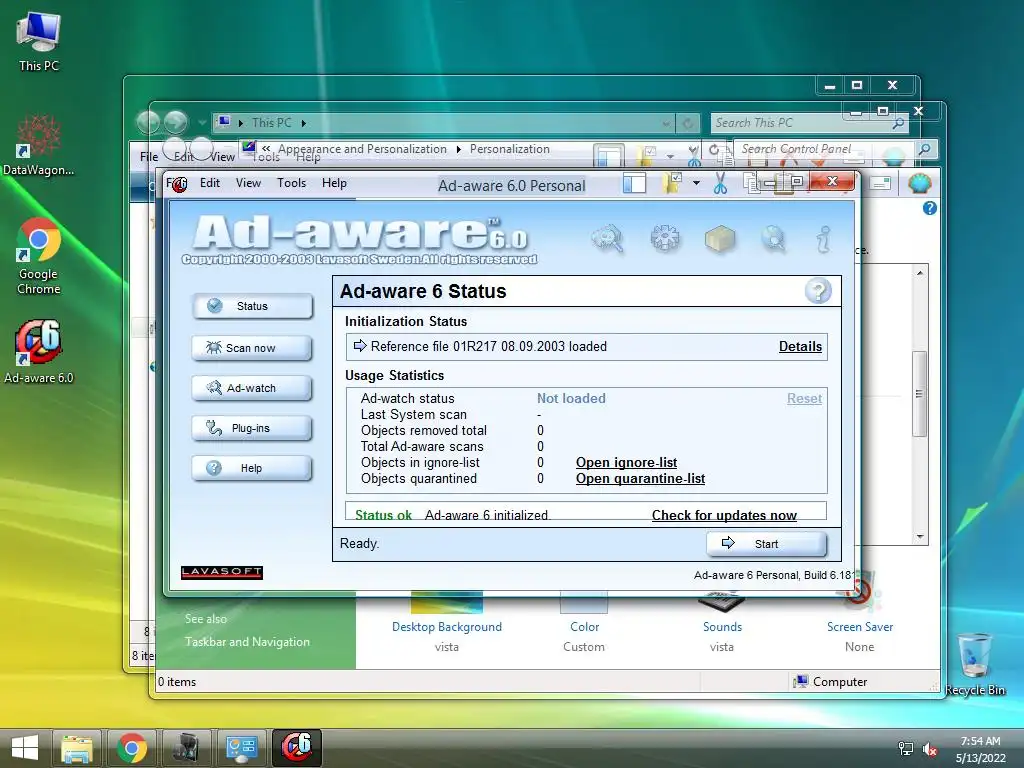Click Open ignore-list link

pos(626,462)
